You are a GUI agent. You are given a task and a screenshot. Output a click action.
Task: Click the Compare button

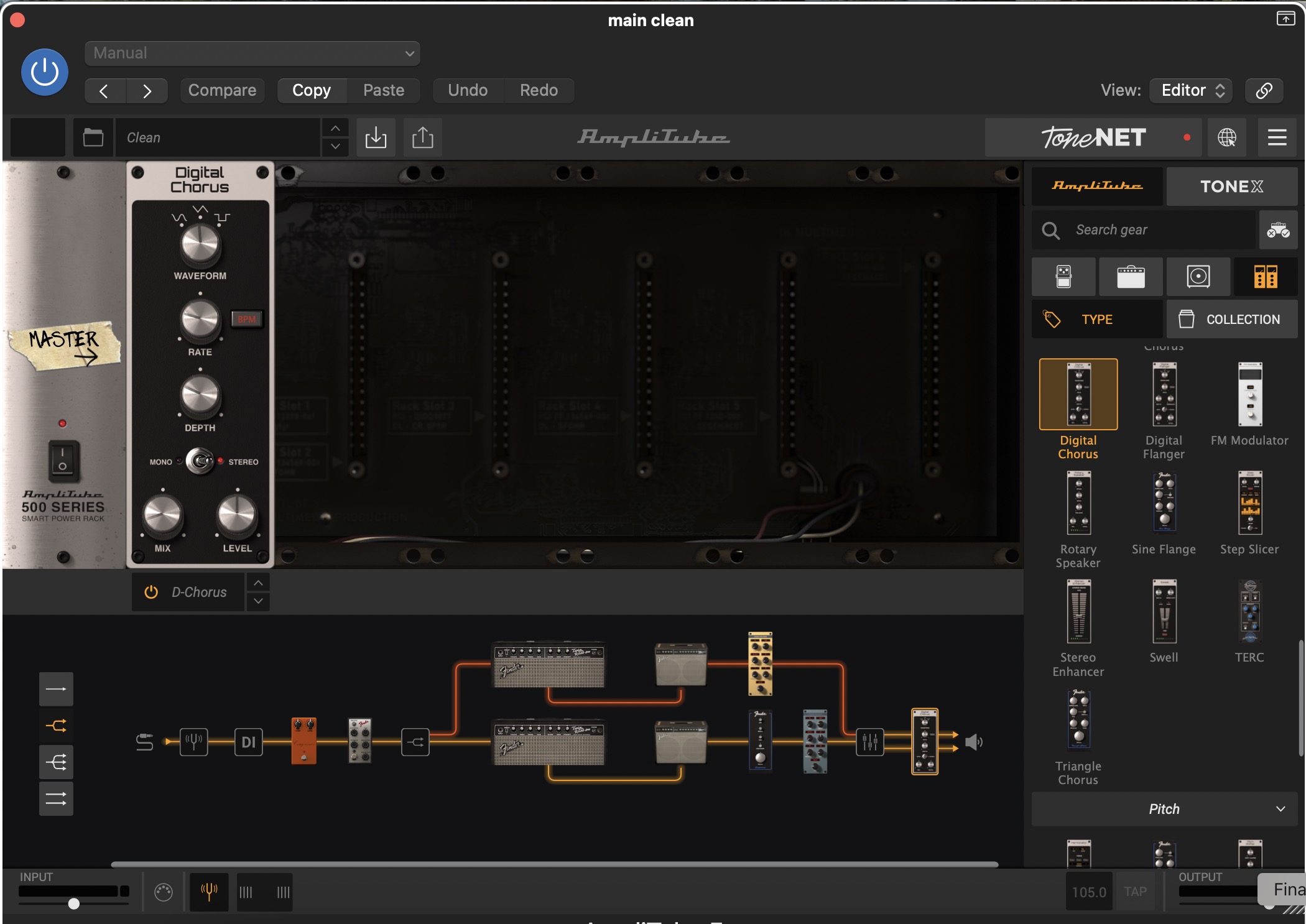(x=222, y=91)
